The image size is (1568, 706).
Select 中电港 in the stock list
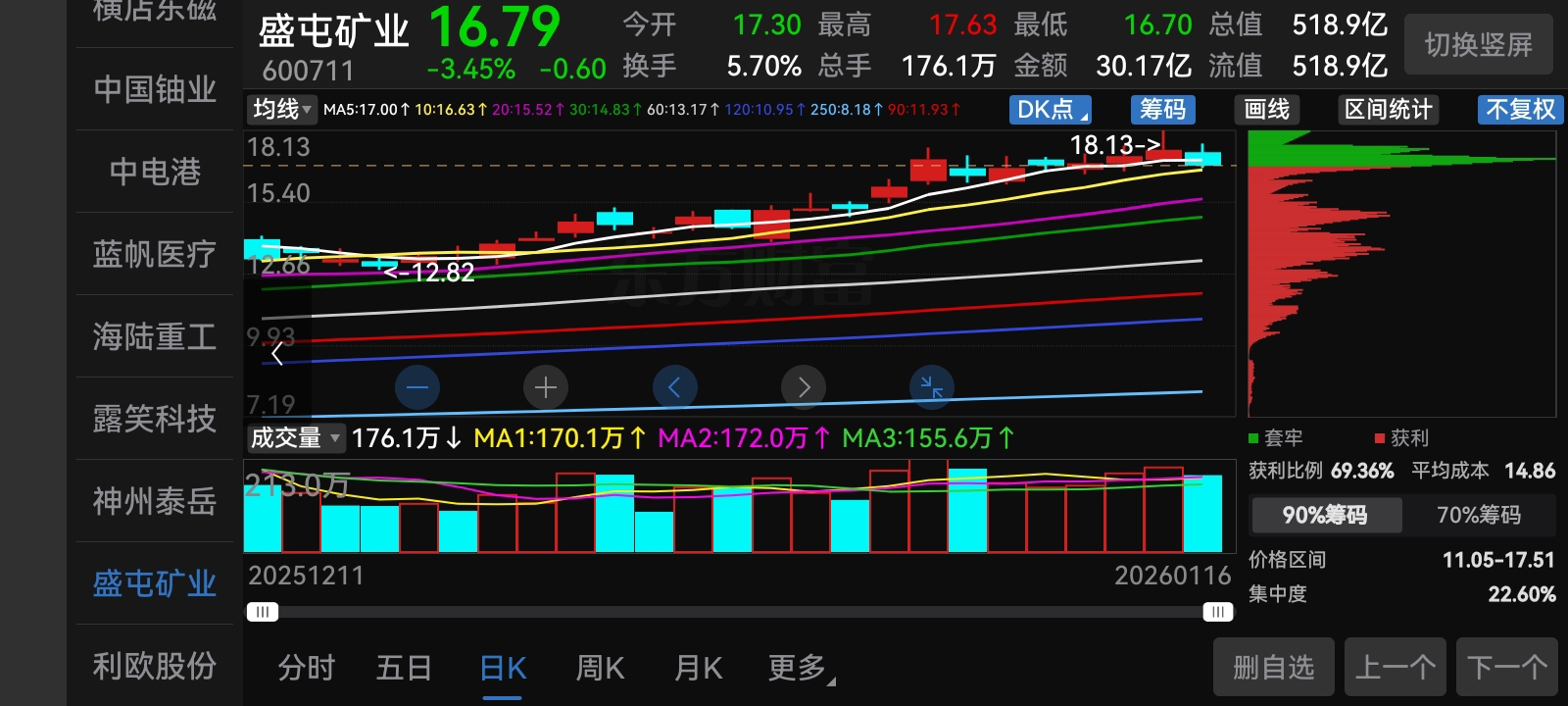click(x=155, y=172)
